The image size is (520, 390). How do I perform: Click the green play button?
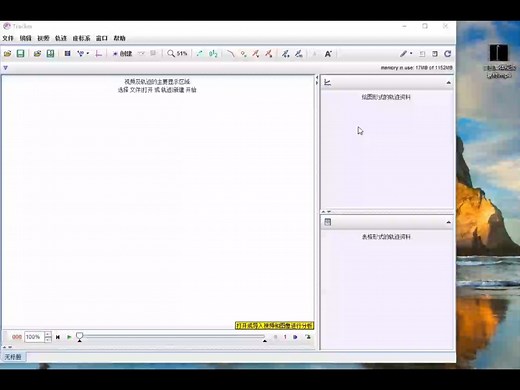coord(69,337)
